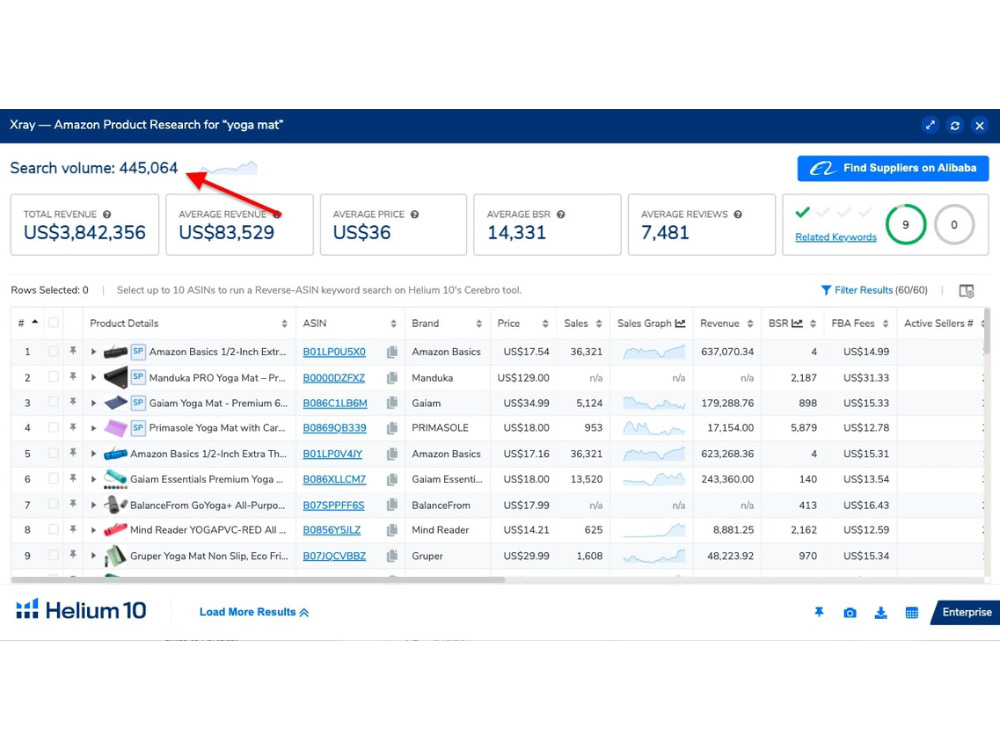The image size is (1000, 750).
Task: Select checkbox for row 4 Primasole
Action: 54,427
